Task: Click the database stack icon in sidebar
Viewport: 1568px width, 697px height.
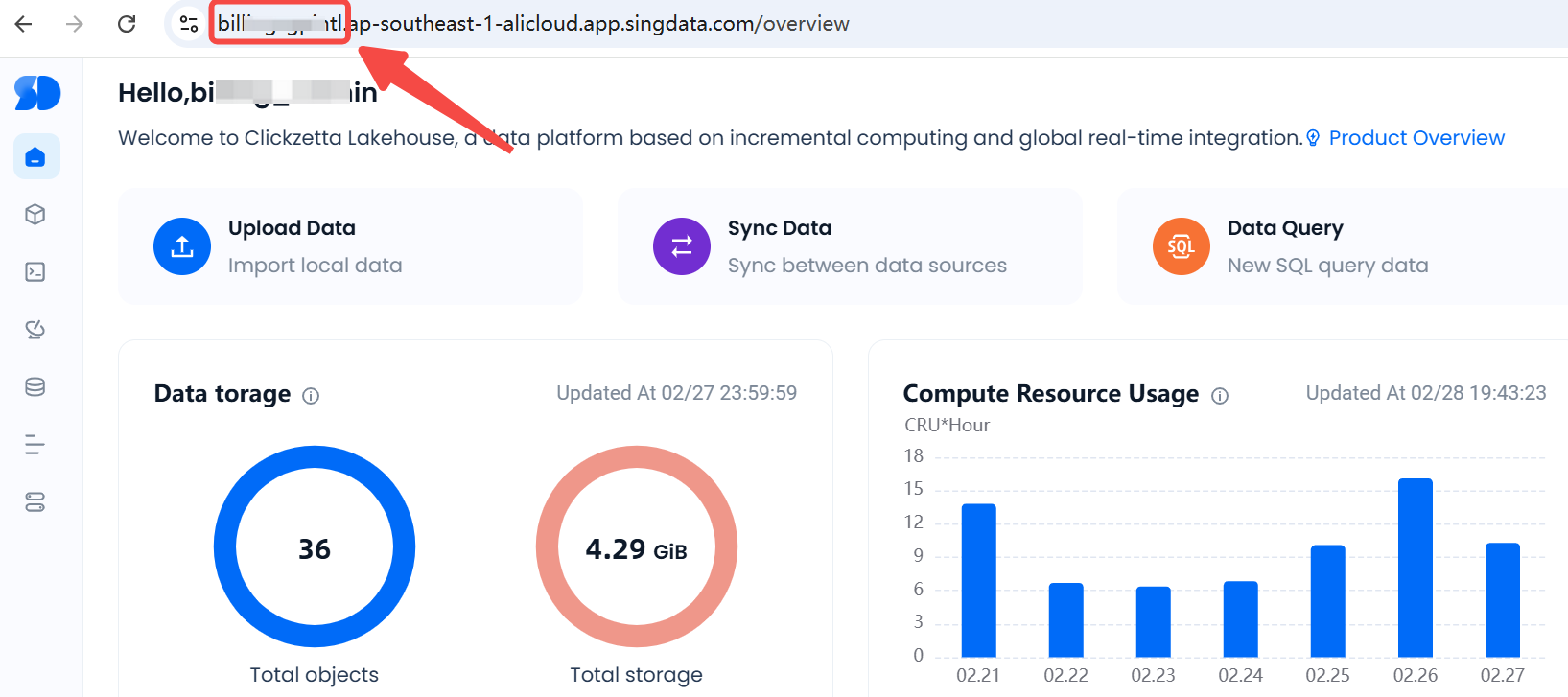Action: (x=35, y=387)
